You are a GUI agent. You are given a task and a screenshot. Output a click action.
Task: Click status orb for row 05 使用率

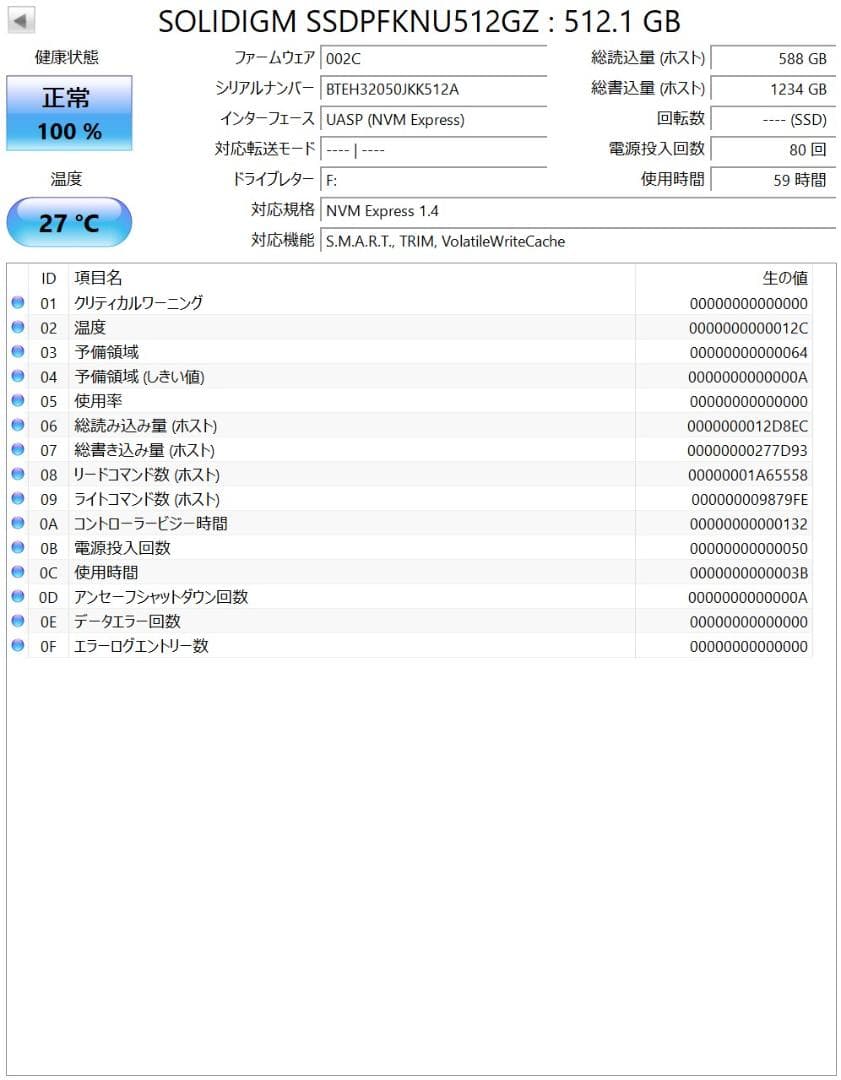click(x=18, y=400)
